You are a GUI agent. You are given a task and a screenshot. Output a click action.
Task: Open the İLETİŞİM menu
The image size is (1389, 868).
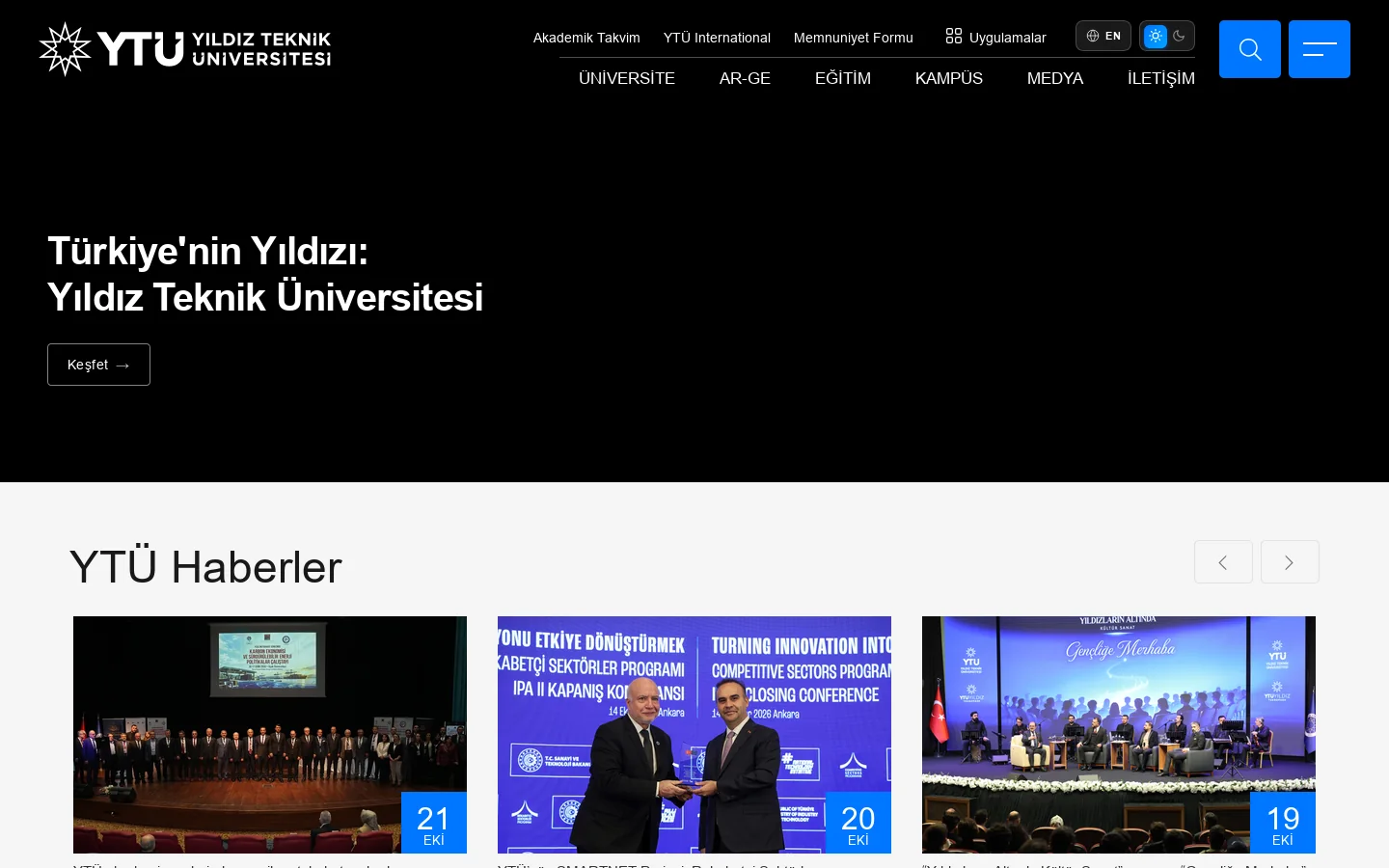tap(1161, 78)
